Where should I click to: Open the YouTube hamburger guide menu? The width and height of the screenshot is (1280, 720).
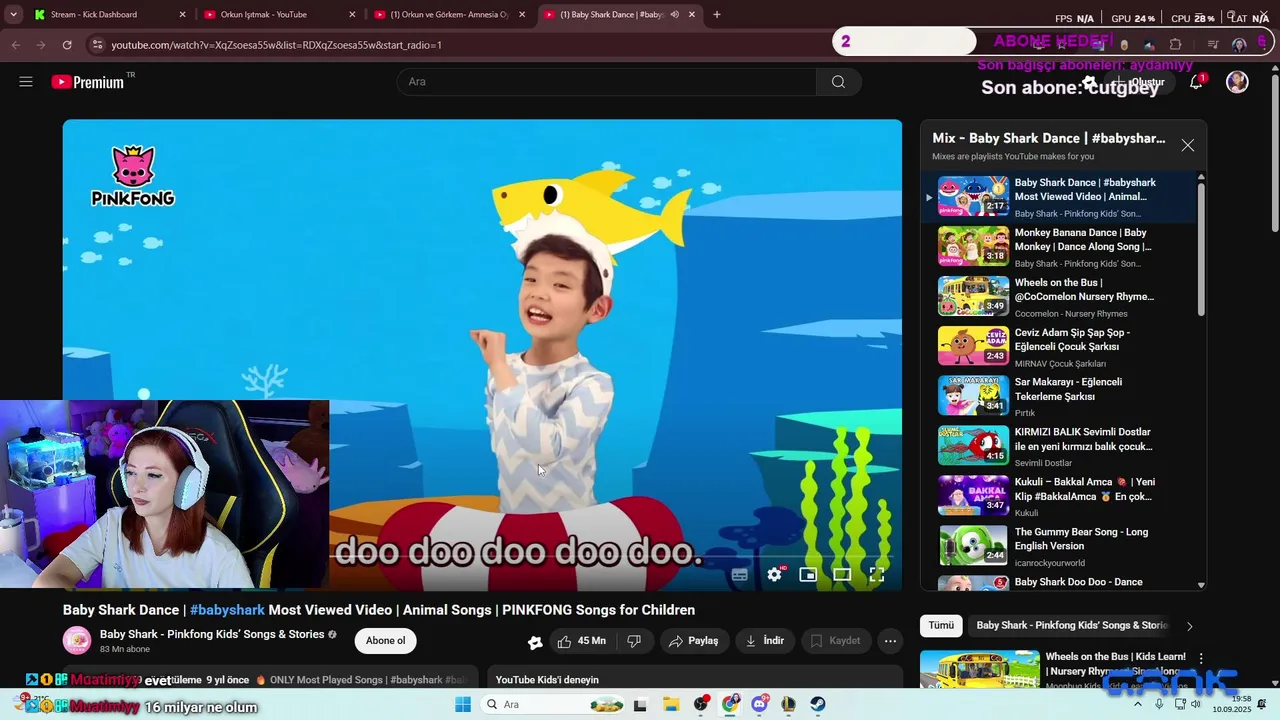26,82
